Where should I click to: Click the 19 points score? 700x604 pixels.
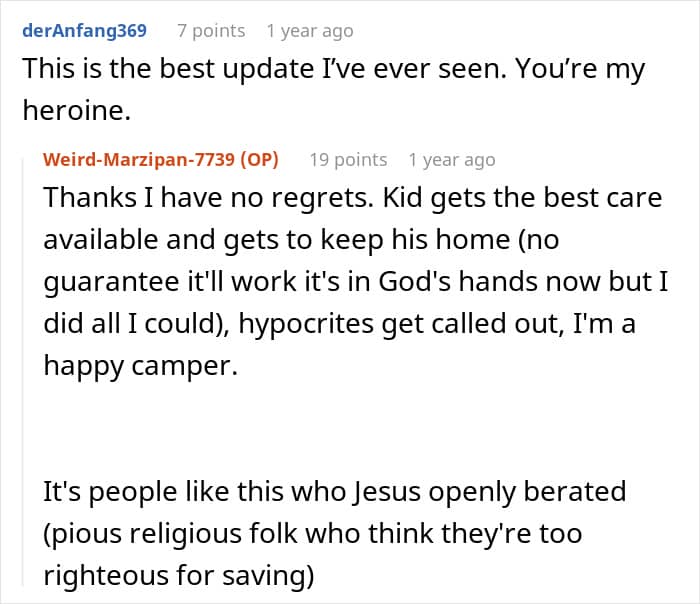pyautogui.click(x=348, y=160)
